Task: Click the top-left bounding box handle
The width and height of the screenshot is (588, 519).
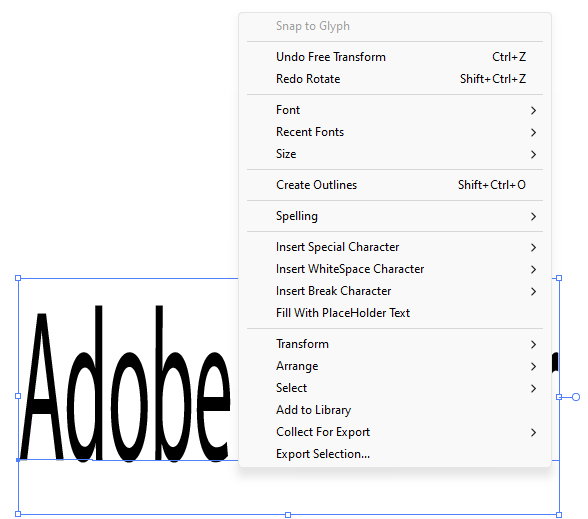Action: coord(18,278)
